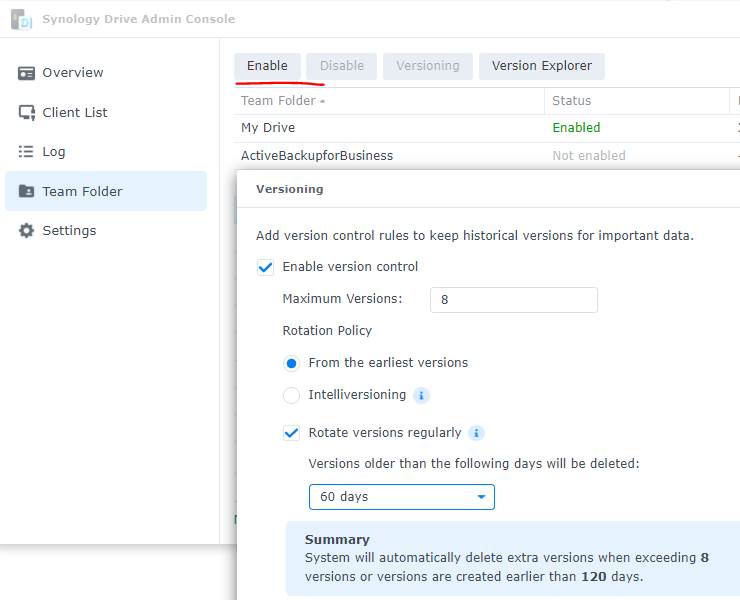Click the Enable button
The width and height of the screenshot is (740, 600).
pyautogui.click(x=267, y=66)
